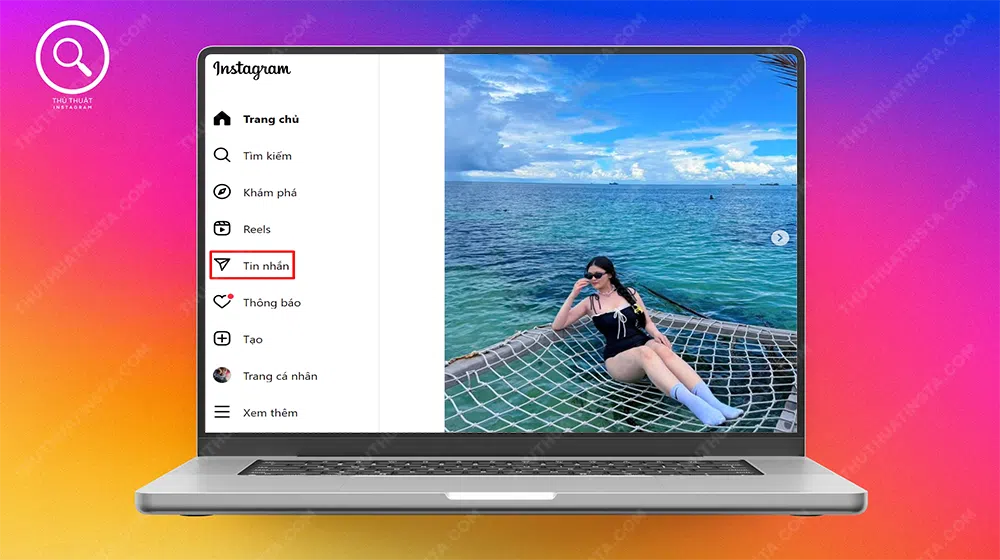Click the Thủ Thuật Instagram magnifier logo

pyautogui.click(x=72, y=58)
